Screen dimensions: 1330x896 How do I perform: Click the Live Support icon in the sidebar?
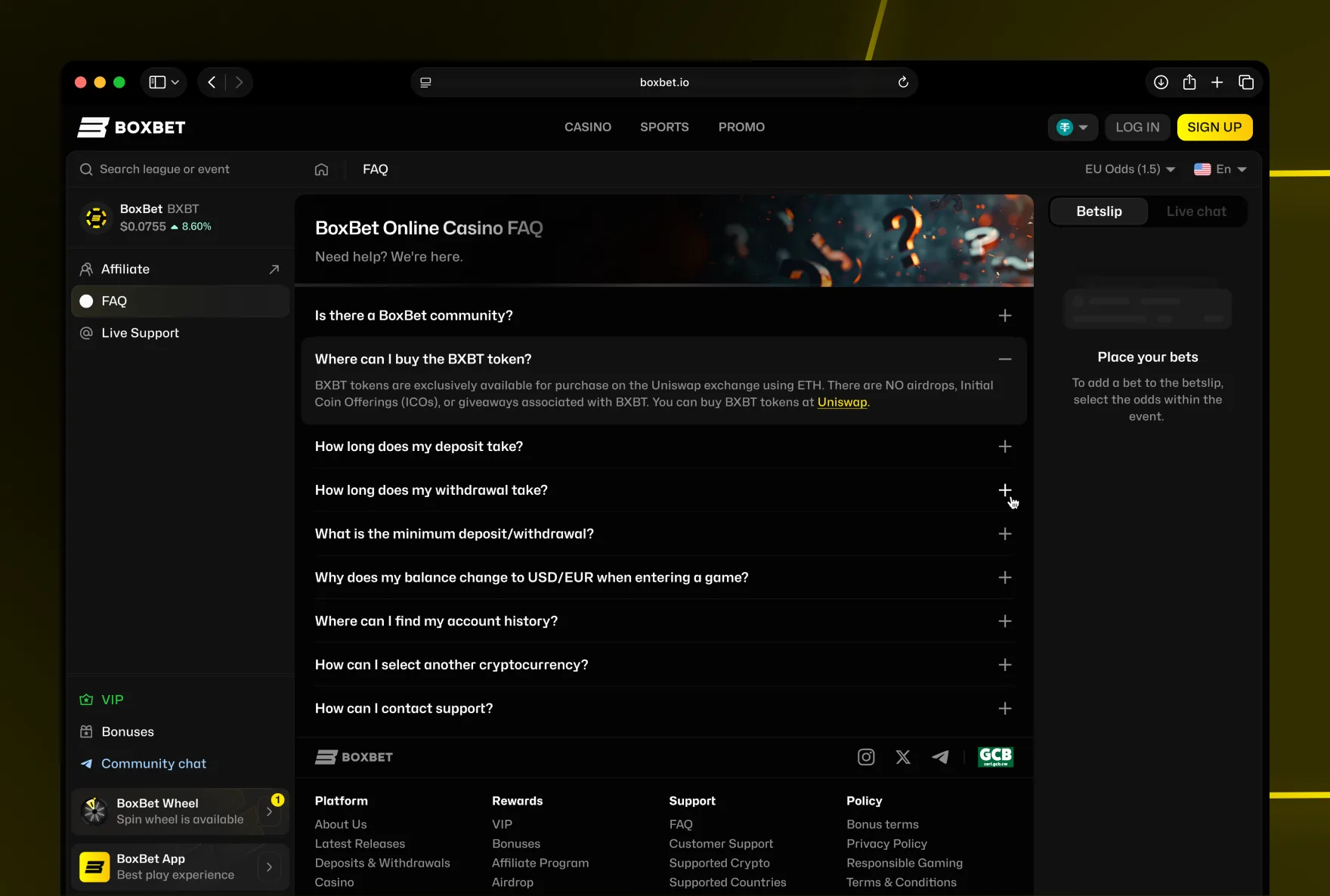[87, 333]
